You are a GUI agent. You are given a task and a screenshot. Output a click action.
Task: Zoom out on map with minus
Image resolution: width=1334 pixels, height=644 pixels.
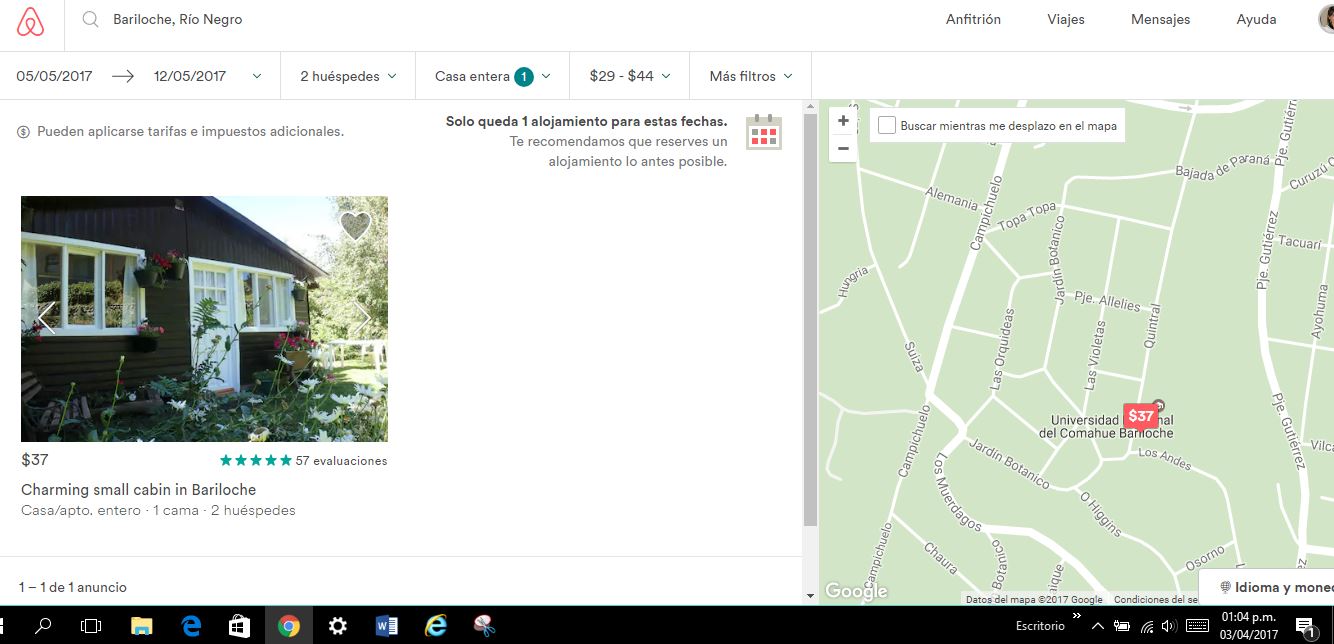click(x=843, y=148)
